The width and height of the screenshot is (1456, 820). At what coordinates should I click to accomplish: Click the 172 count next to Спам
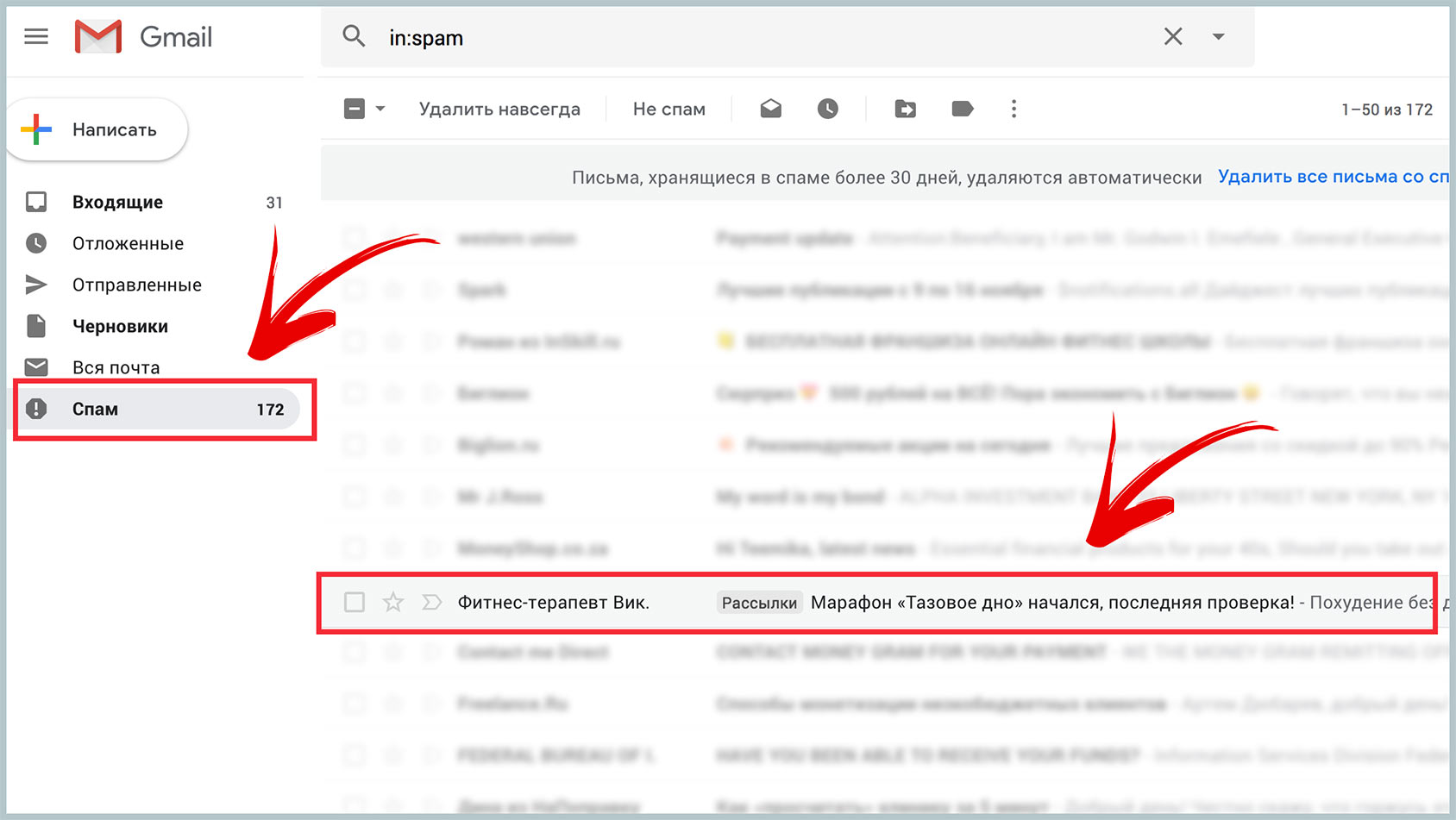click(270, 410)
